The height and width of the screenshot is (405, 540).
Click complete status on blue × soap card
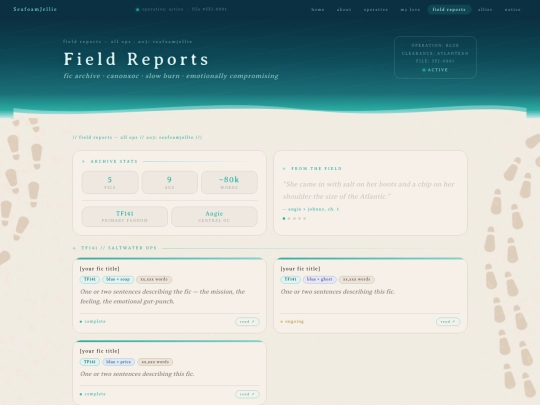(x=93, y=322)
